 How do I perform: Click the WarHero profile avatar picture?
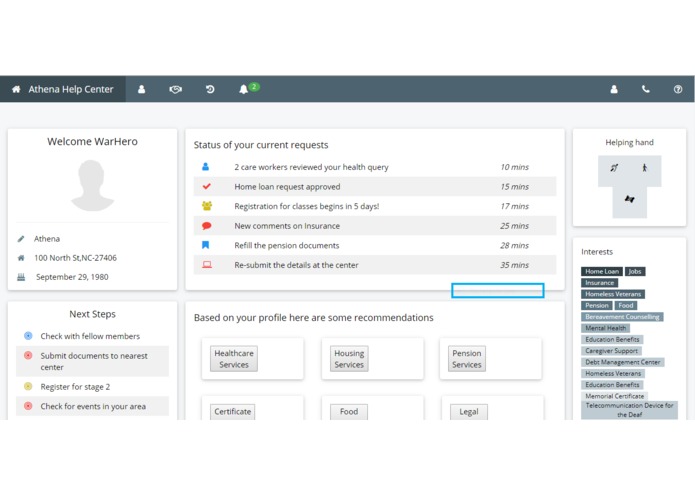(x=92, y=185)
